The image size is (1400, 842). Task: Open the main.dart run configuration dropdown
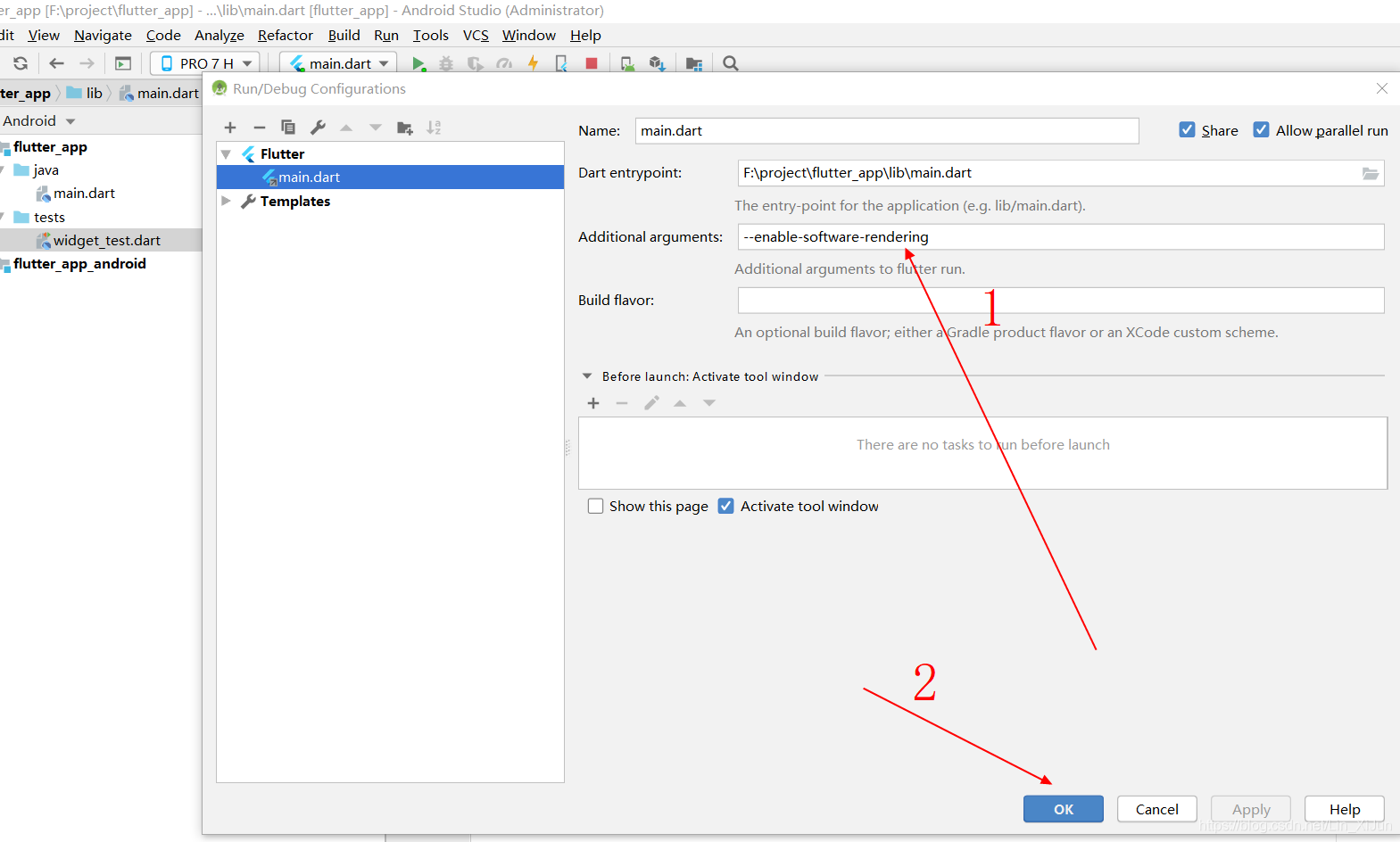click(x=338, y=63)
